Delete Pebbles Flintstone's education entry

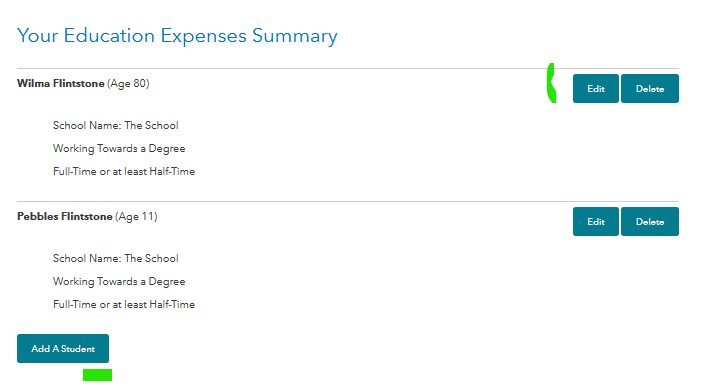point(650,222)
